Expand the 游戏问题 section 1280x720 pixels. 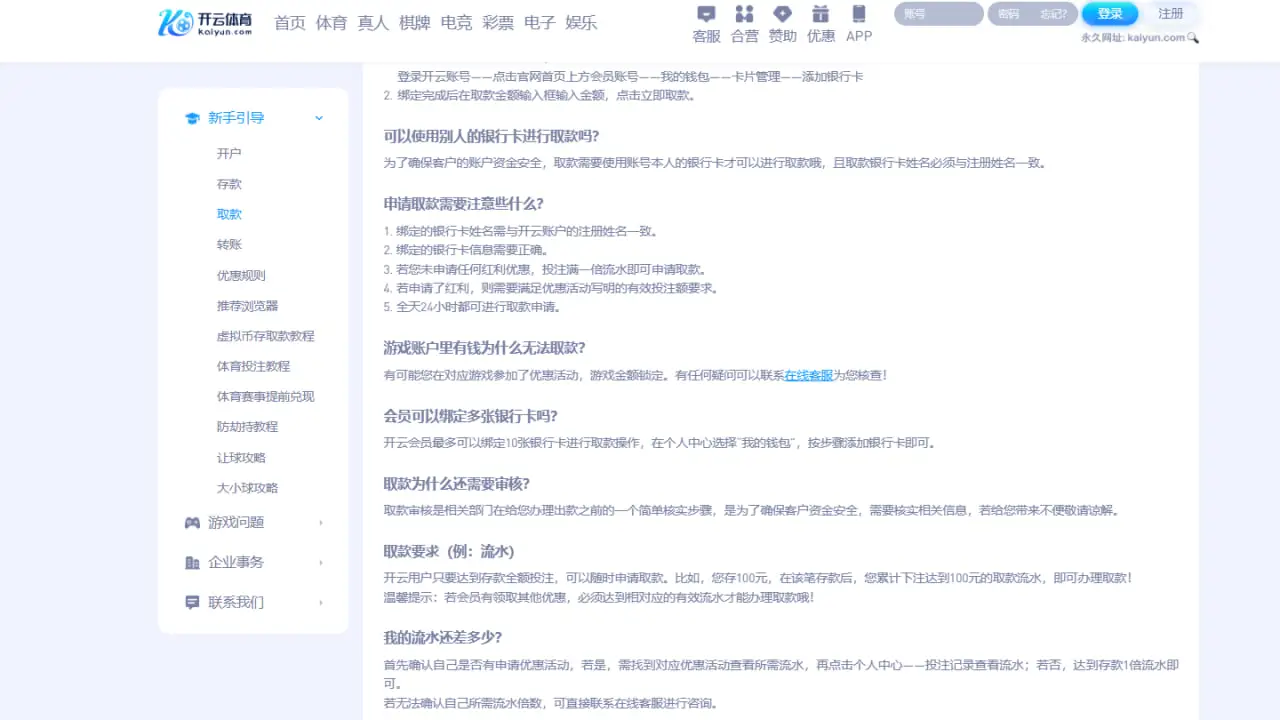coord(320,522)
